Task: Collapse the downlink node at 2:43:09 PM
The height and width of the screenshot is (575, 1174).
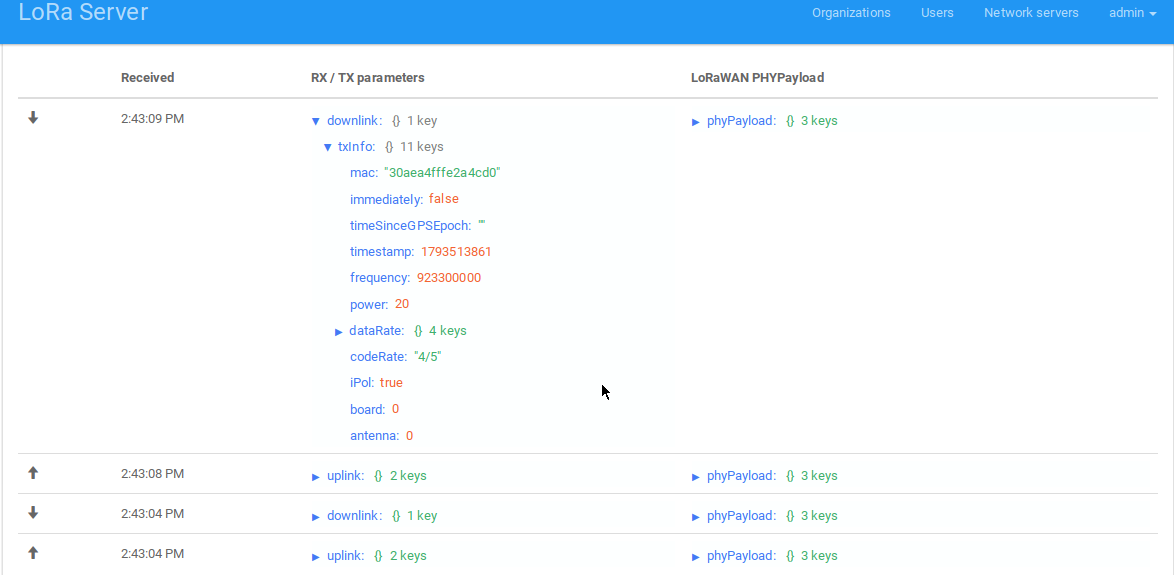Action: [315, 121]
